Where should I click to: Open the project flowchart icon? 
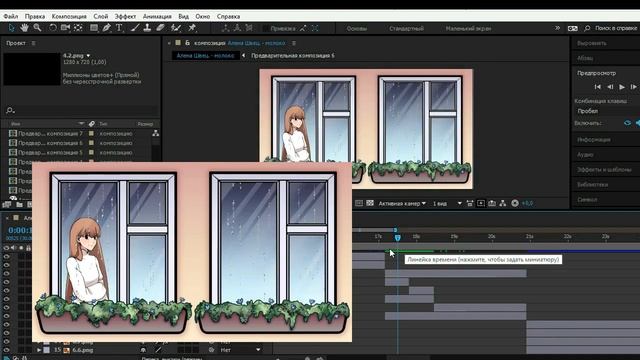pyautogui.click(x=156, y=133)
